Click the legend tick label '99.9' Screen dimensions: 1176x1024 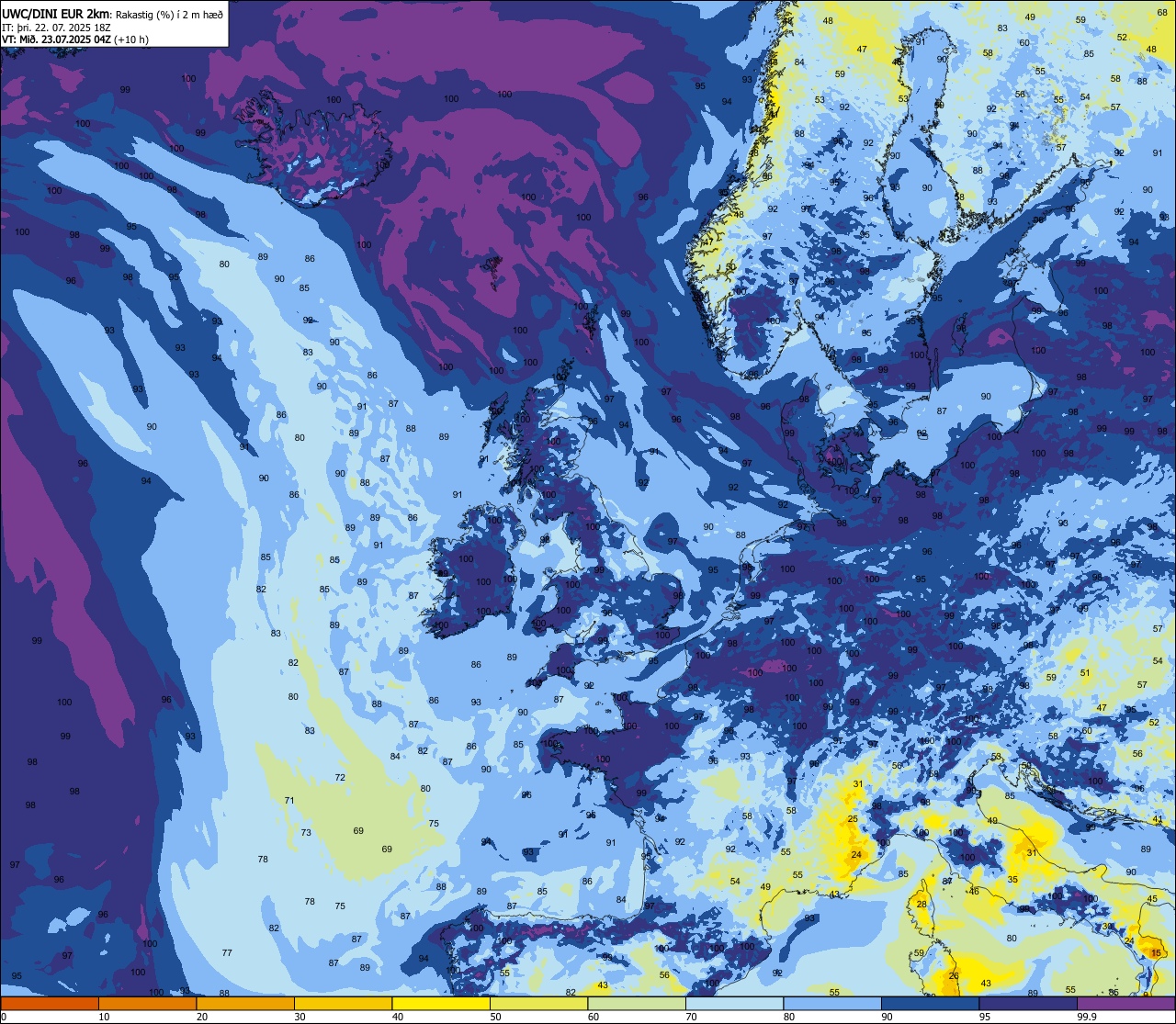[1087, 1017]
